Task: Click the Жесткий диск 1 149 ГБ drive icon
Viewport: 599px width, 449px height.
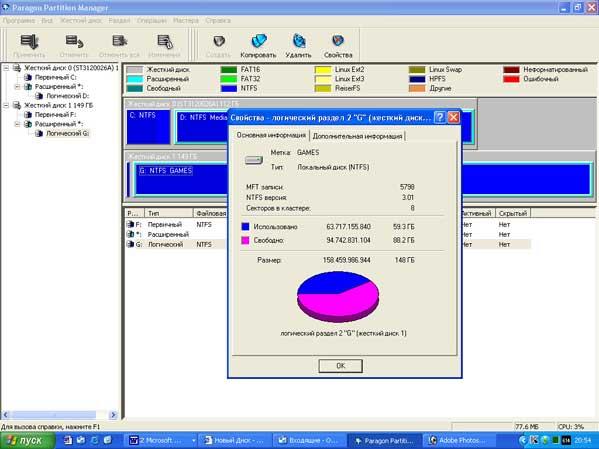Action: (17, 105)
